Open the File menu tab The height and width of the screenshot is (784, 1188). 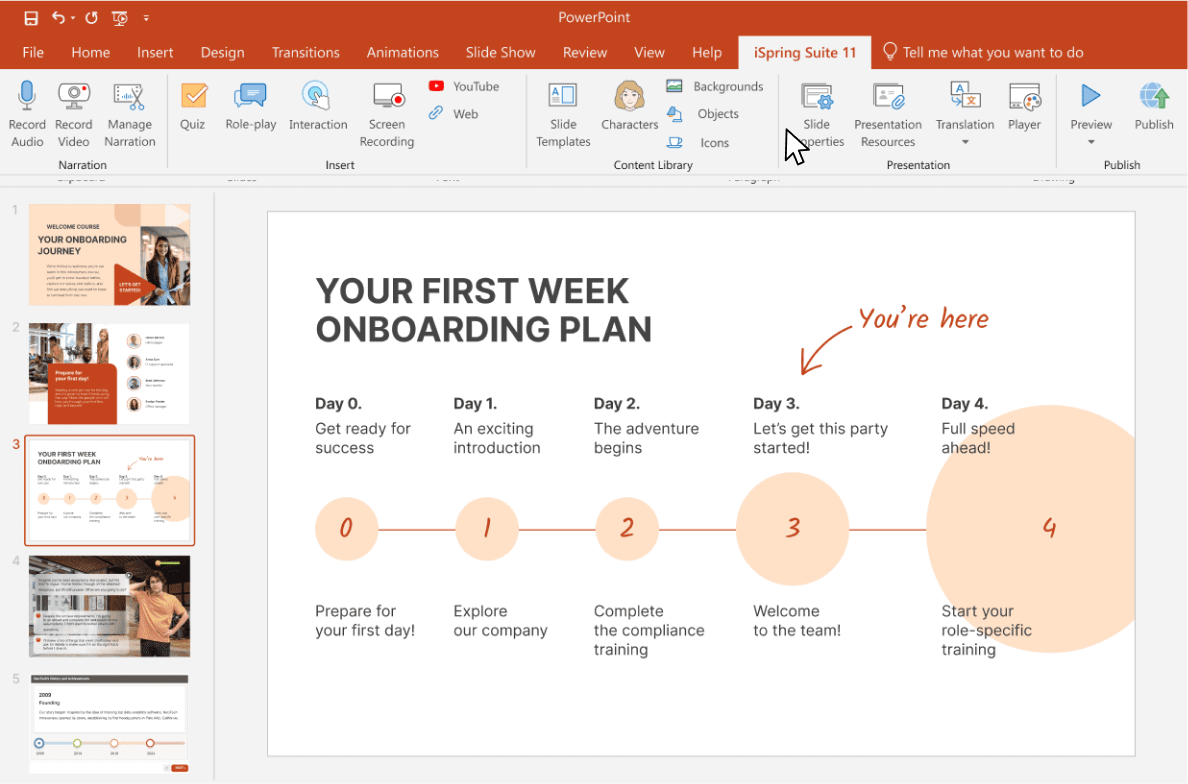coord(33,52)
